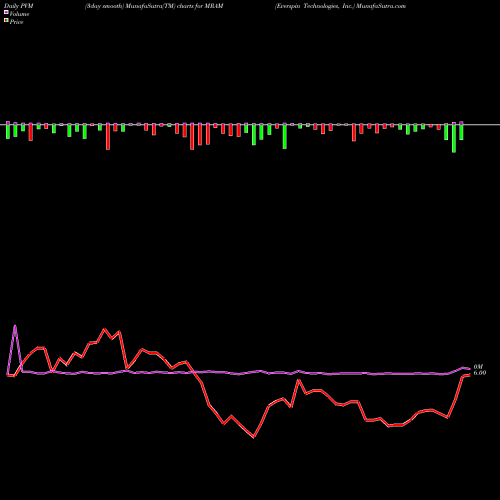Click the lowest trough of the red price line

[254, 437]
